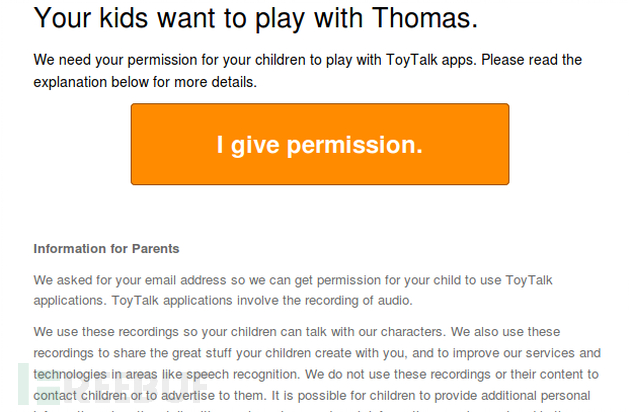The image size is (630, 412).
Task: Click the "Information for Parents" subheading
Action: coord(106,249)
